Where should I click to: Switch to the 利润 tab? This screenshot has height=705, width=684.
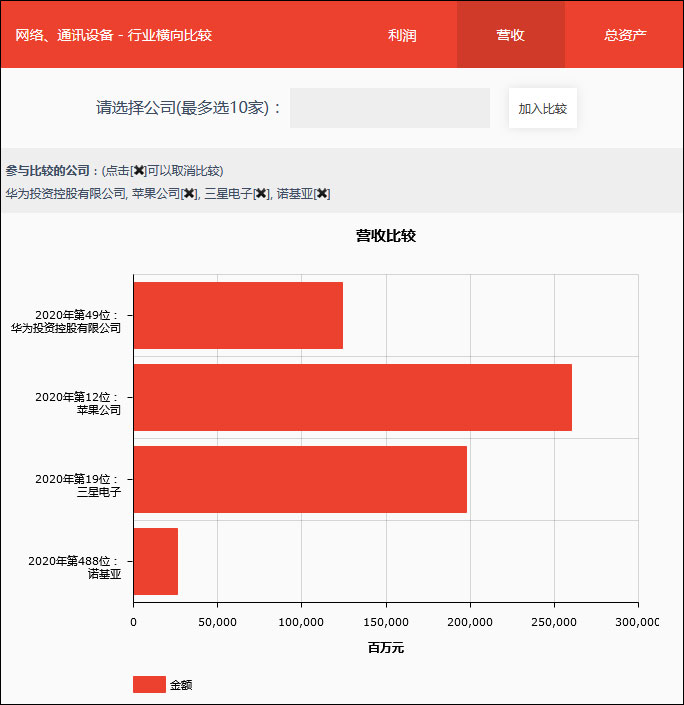point(402,35)
